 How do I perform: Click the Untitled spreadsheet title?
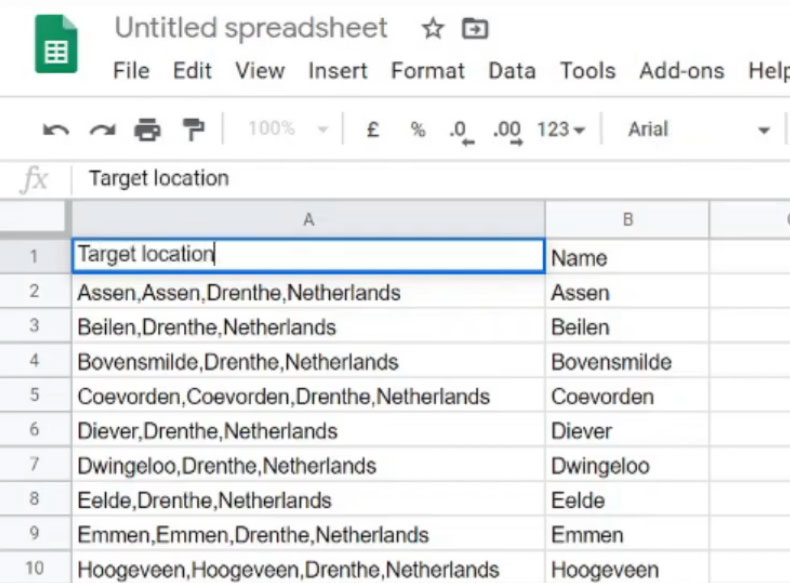point(251,28)
